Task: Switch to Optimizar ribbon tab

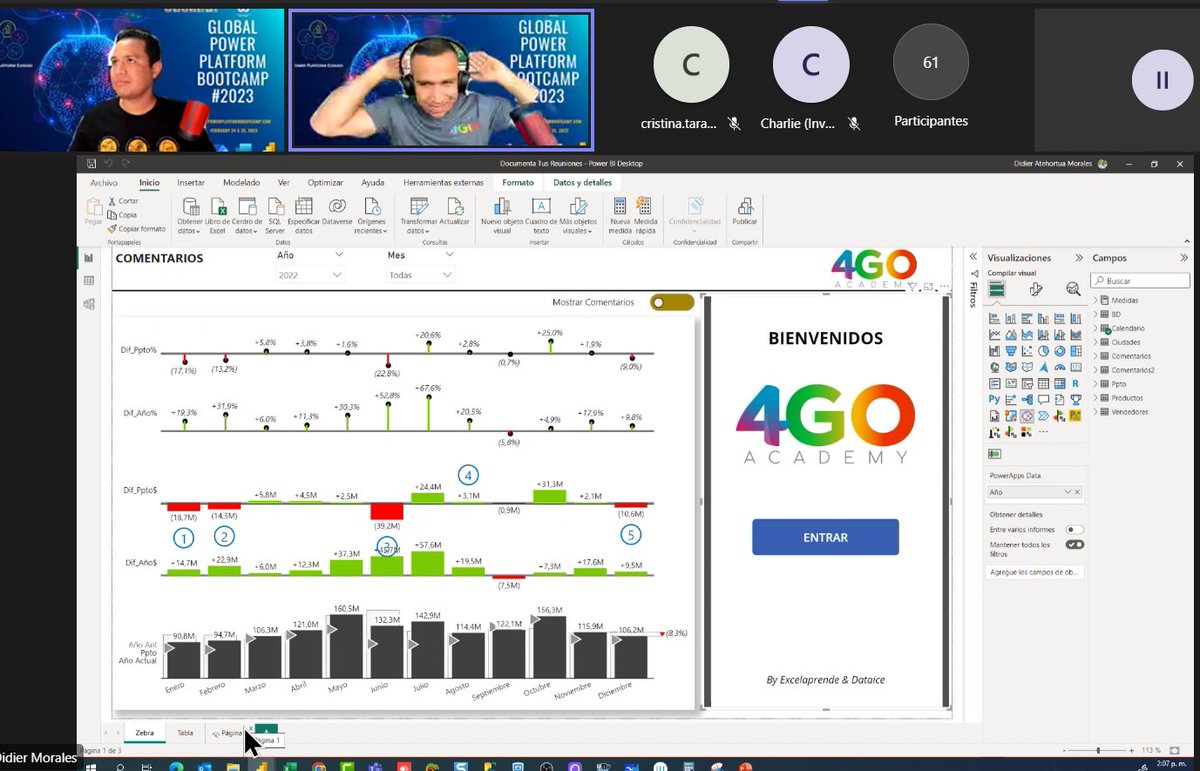Action: click(326, 183)
